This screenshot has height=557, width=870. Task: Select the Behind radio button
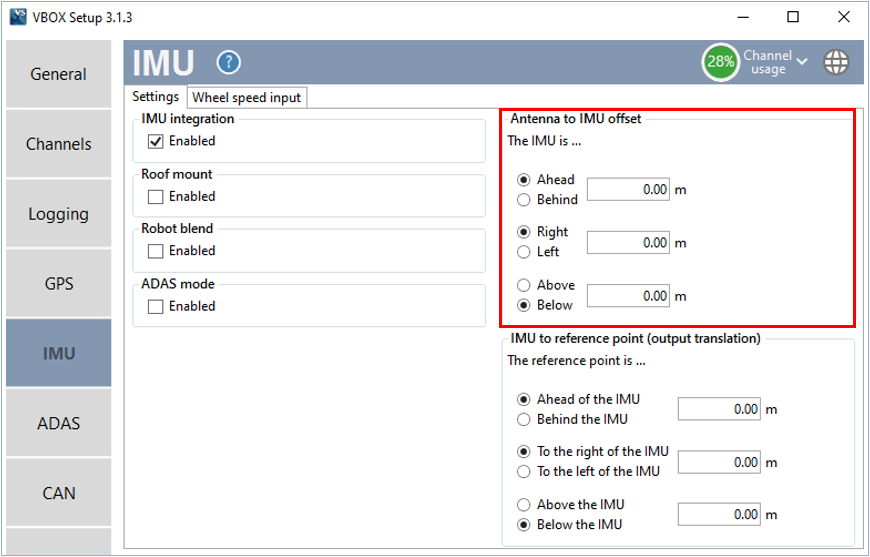coord(523,200)
